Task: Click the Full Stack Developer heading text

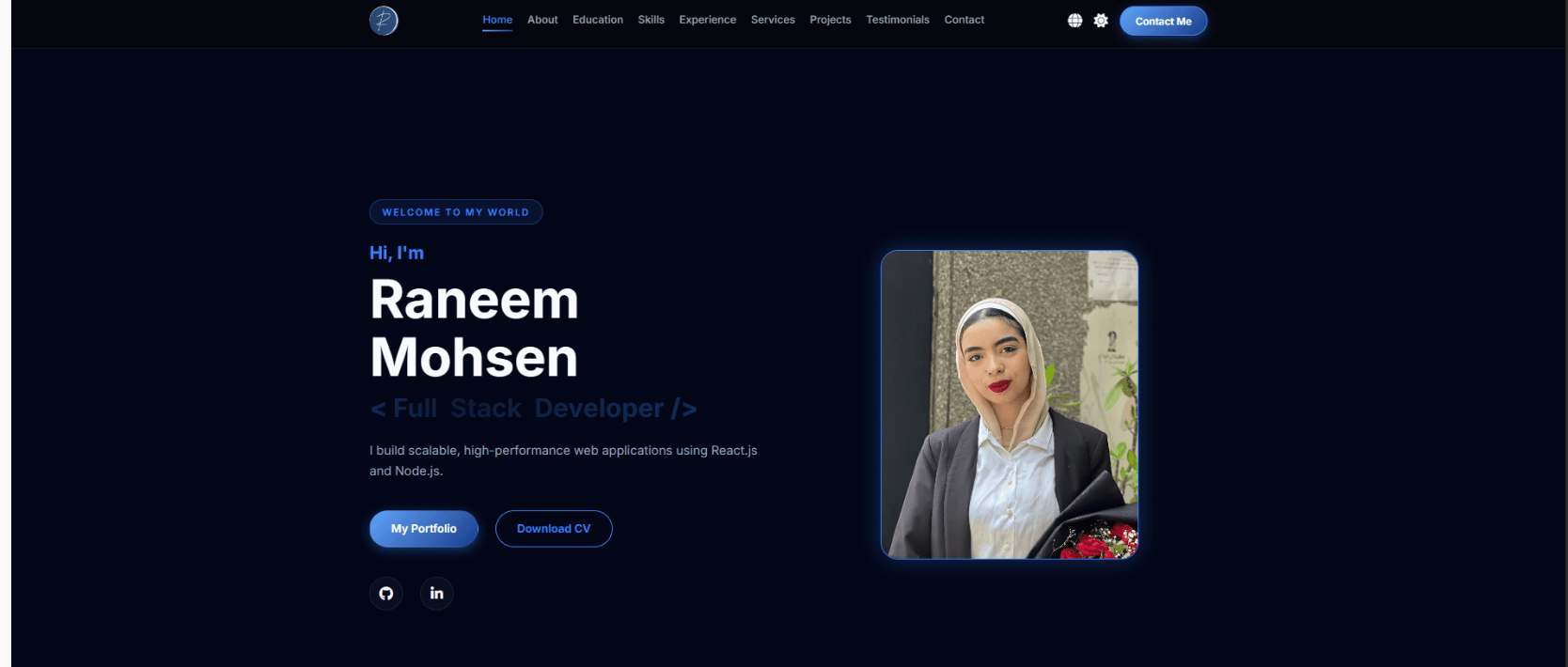Action: pyautogui.click(x=533, y=409)
